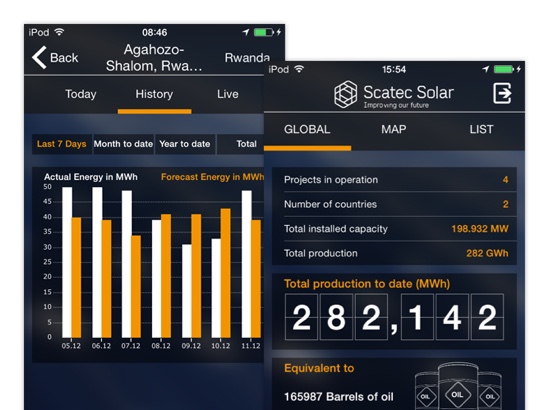Screen dimensions: 550x410
Task: Tap Total production label
Action: (x=321, y=253)
